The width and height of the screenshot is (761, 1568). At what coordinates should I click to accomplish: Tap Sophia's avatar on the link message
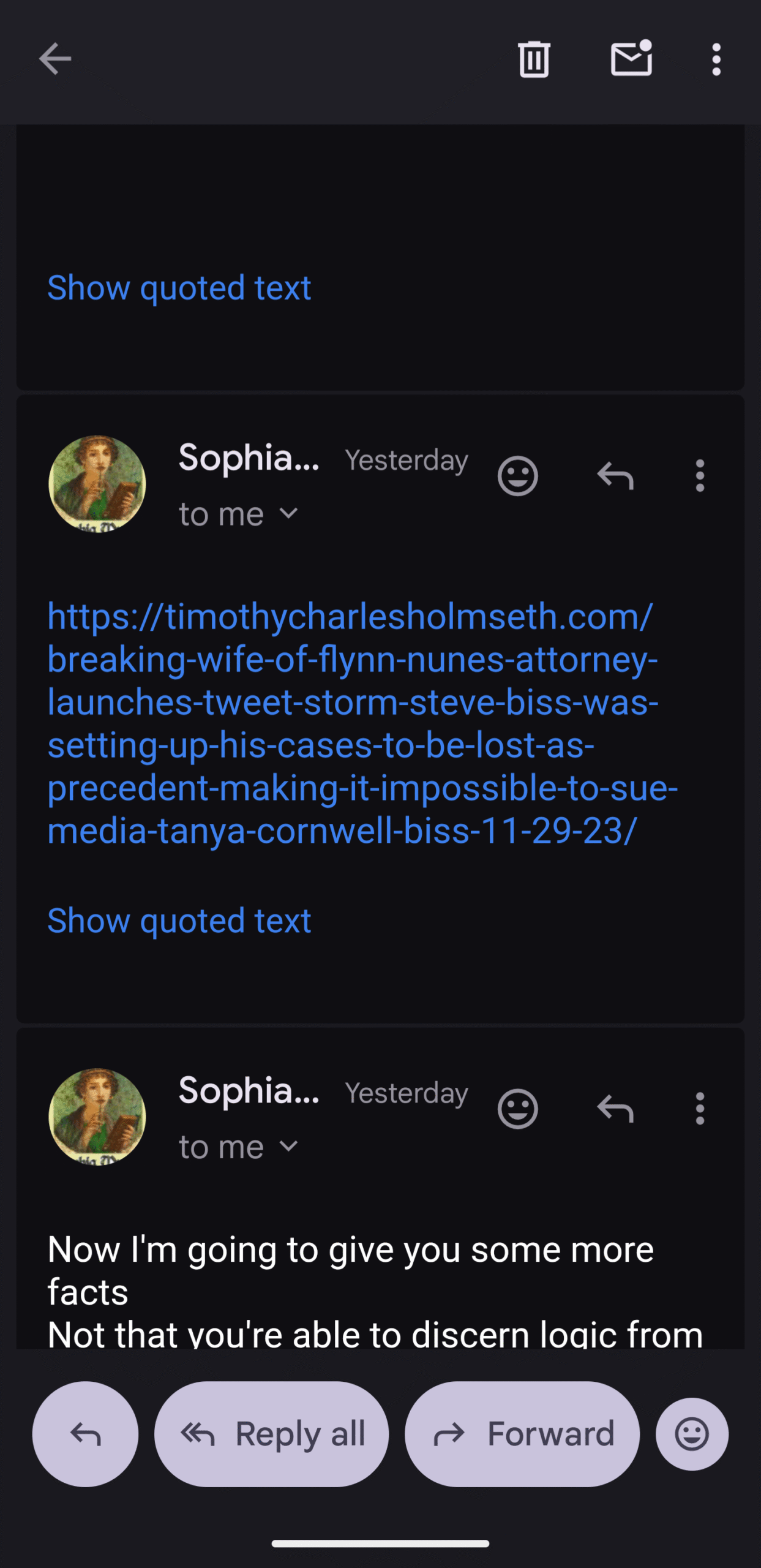pyautogui.click(x=97, y=484)
